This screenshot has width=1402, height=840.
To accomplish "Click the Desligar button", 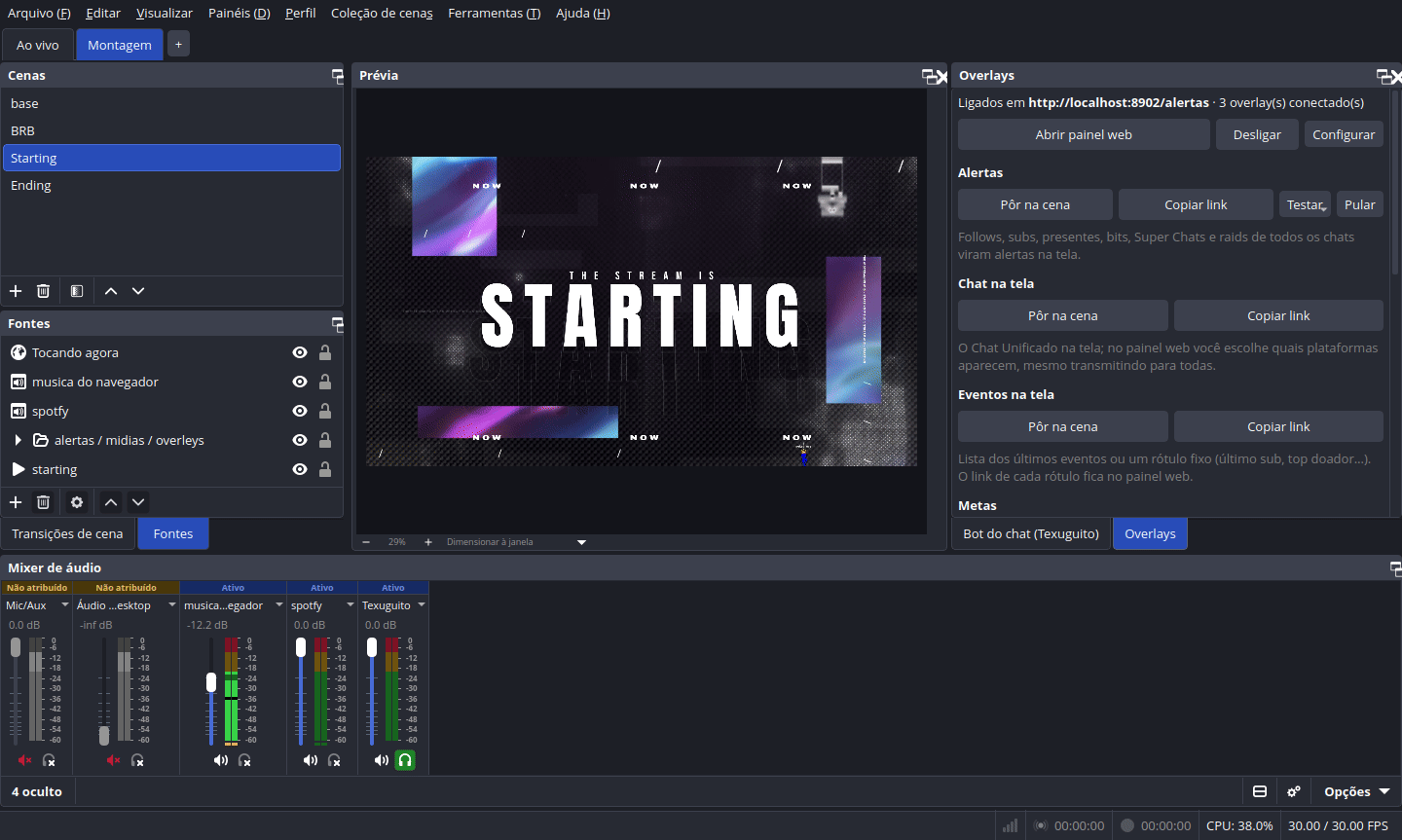I will click(x=1257, y=134).
